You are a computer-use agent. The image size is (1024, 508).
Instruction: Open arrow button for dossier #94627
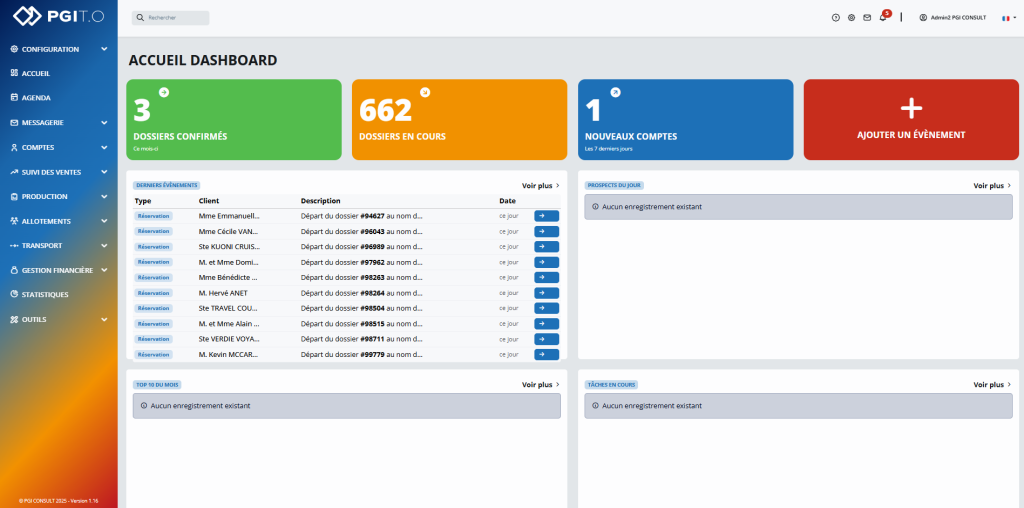(x=546, y=215)
